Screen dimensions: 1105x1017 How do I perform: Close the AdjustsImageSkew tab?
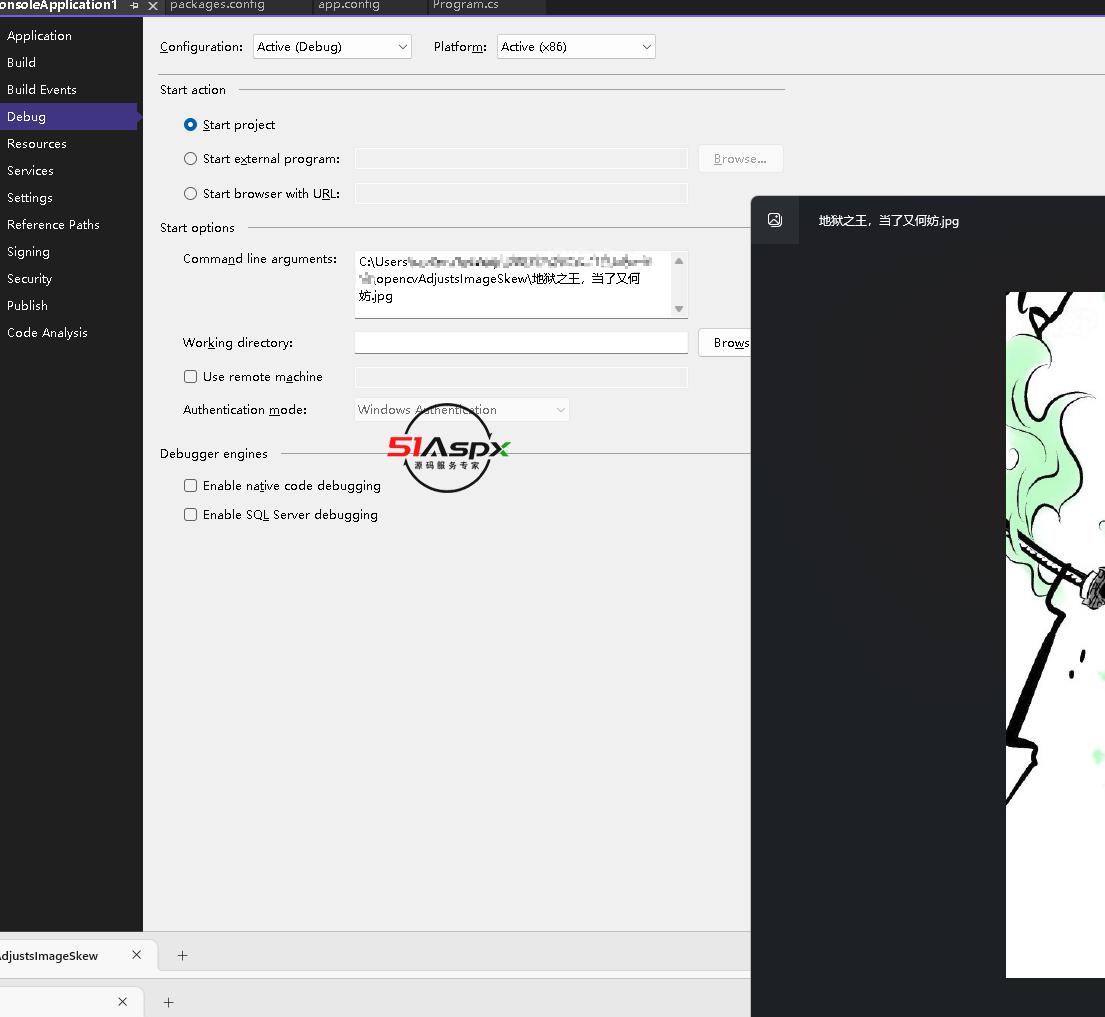(x=137, y=955)
